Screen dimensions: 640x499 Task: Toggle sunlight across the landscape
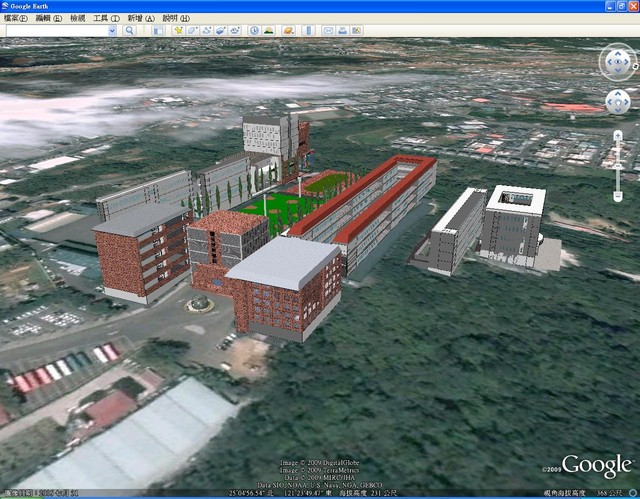(268, 30)
